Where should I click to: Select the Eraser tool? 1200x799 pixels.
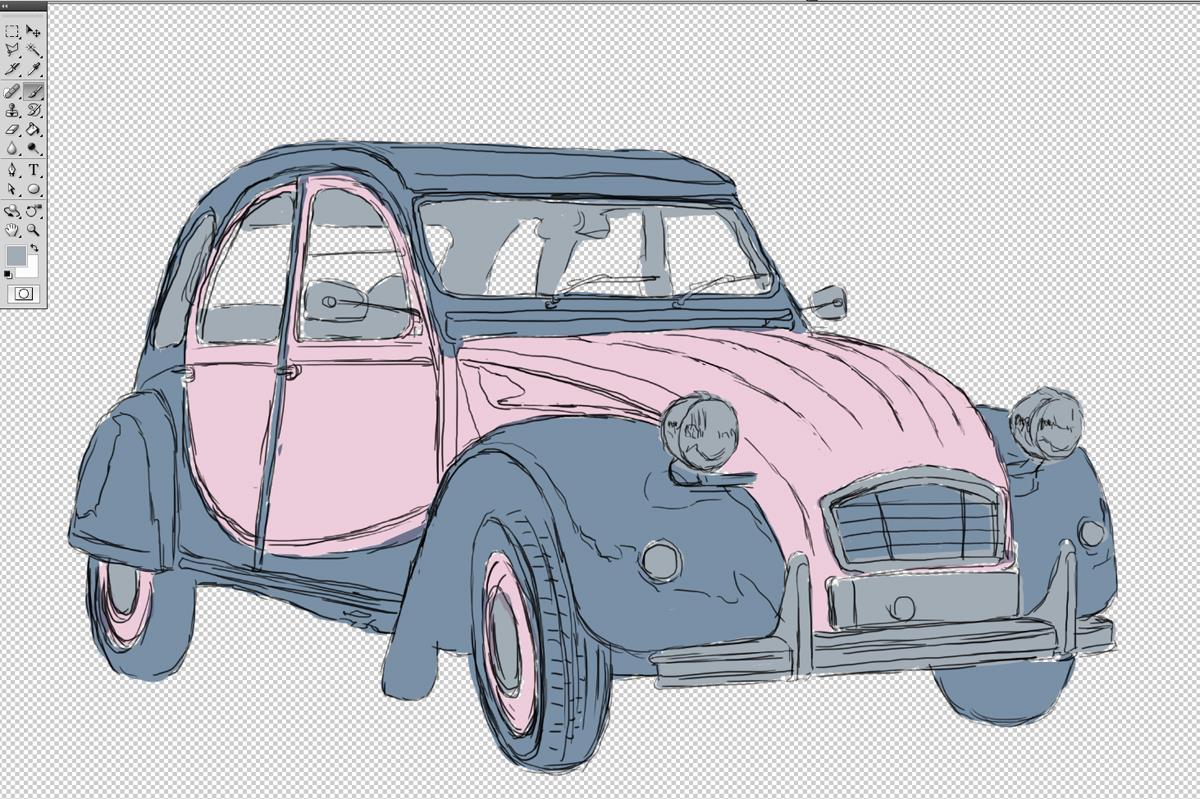(12, 130)
